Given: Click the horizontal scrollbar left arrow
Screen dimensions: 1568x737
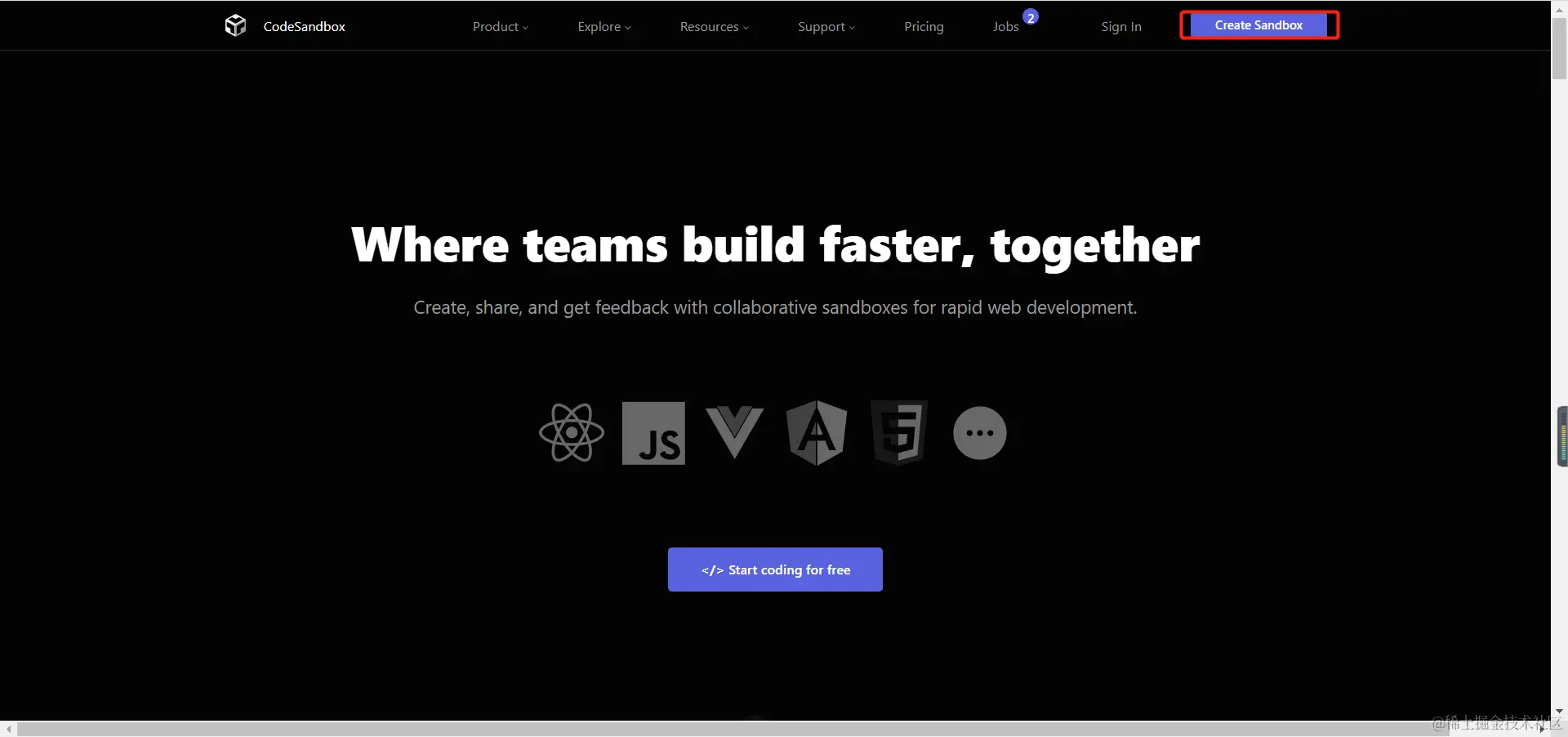Looking at the screenshot, I should tap(7, 729).
